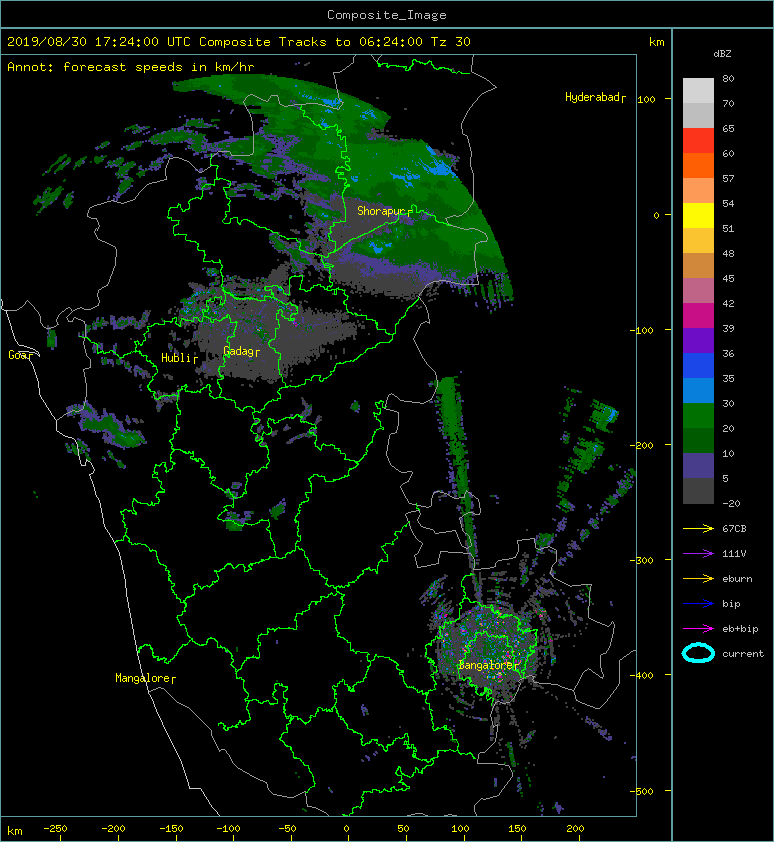Screen dimensions: 774x842
Task: Select the red 60-65 dBZ color swatch
Action: click(698, 141)
